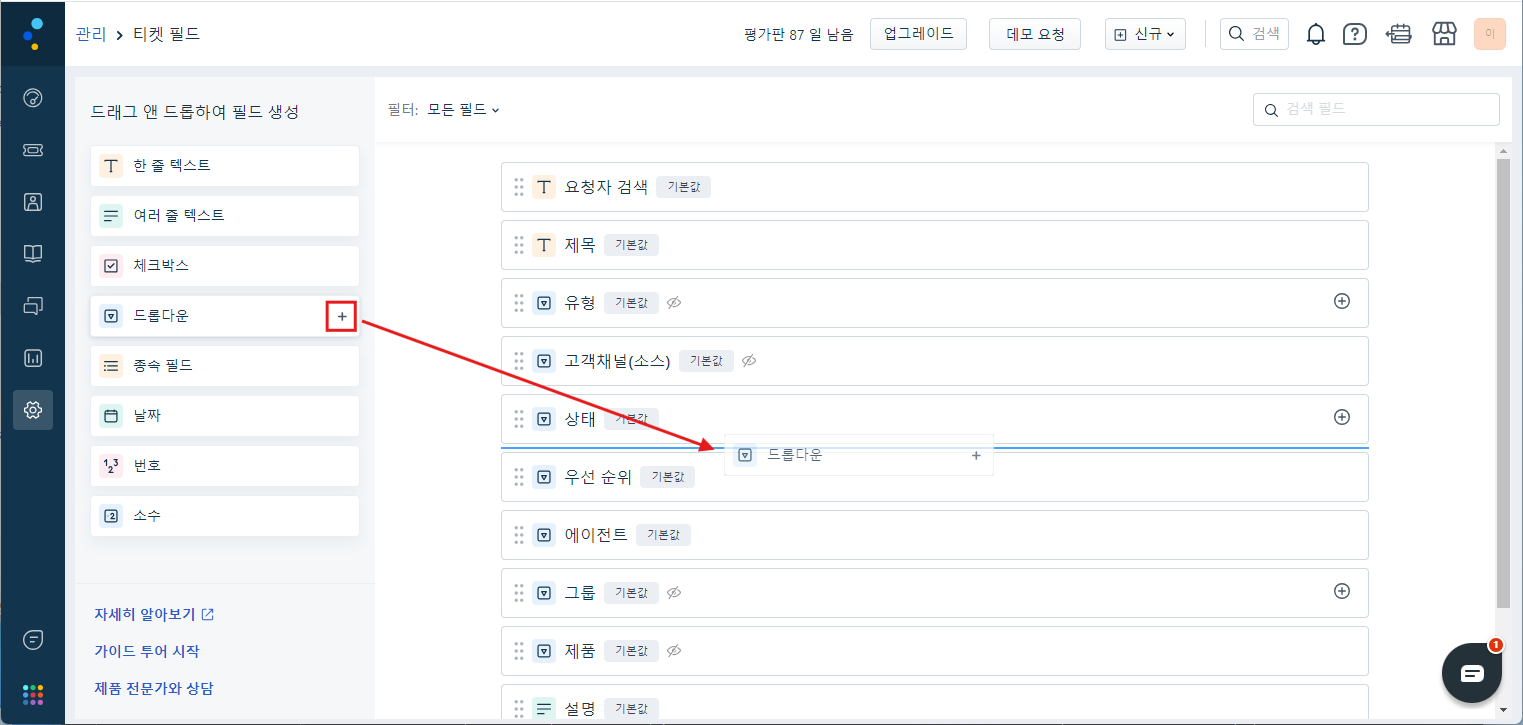Click the vertical scrollbar of field list

coord(1503,382)
